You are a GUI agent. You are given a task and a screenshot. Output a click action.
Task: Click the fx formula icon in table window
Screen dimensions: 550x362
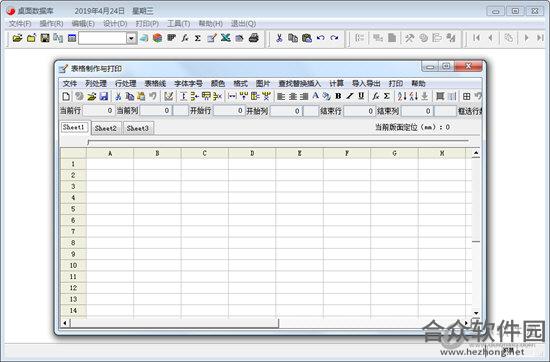pyautogui.click(x=376, y=96)
